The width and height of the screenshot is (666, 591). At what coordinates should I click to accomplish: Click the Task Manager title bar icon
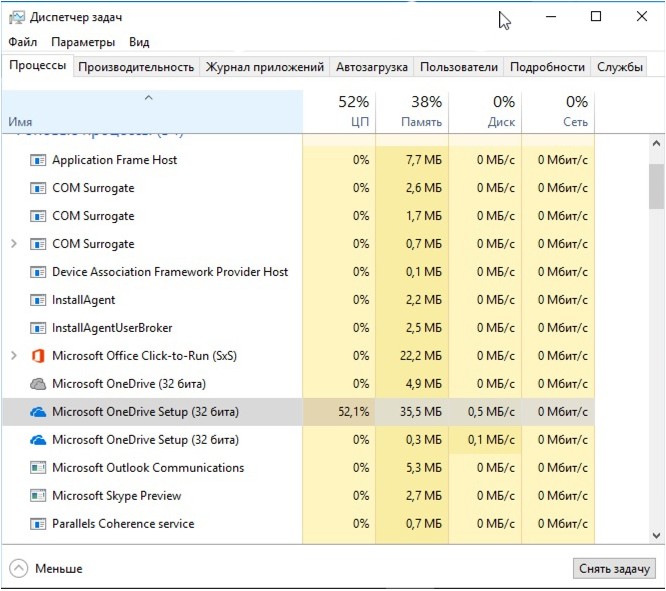click(17, 17)
